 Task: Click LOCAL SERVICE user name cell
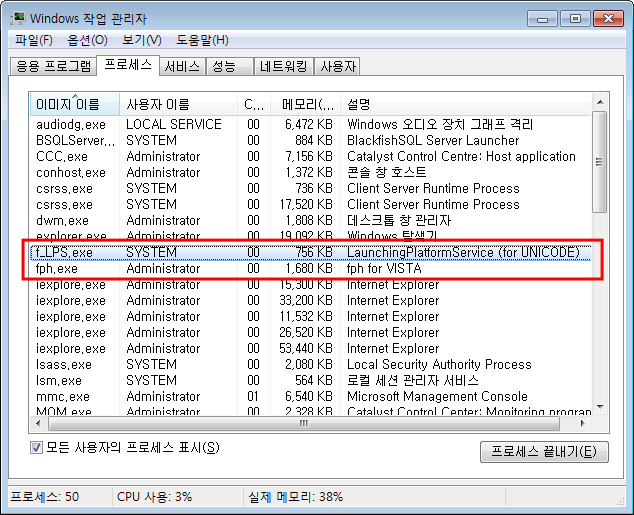click(x=174, y=124)
